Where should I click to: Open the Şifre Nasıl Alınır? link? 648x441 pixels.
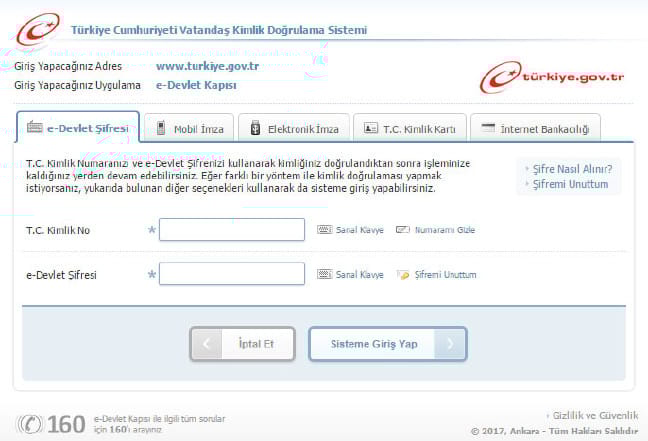(570, 168)
